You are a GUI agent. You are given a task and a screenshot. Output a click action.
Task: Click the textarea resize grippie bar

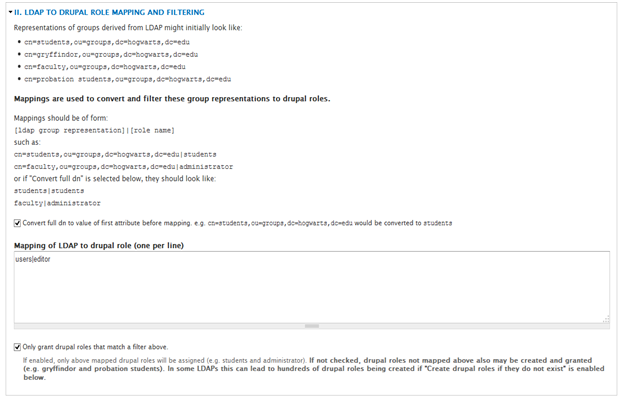click(311, 325)
